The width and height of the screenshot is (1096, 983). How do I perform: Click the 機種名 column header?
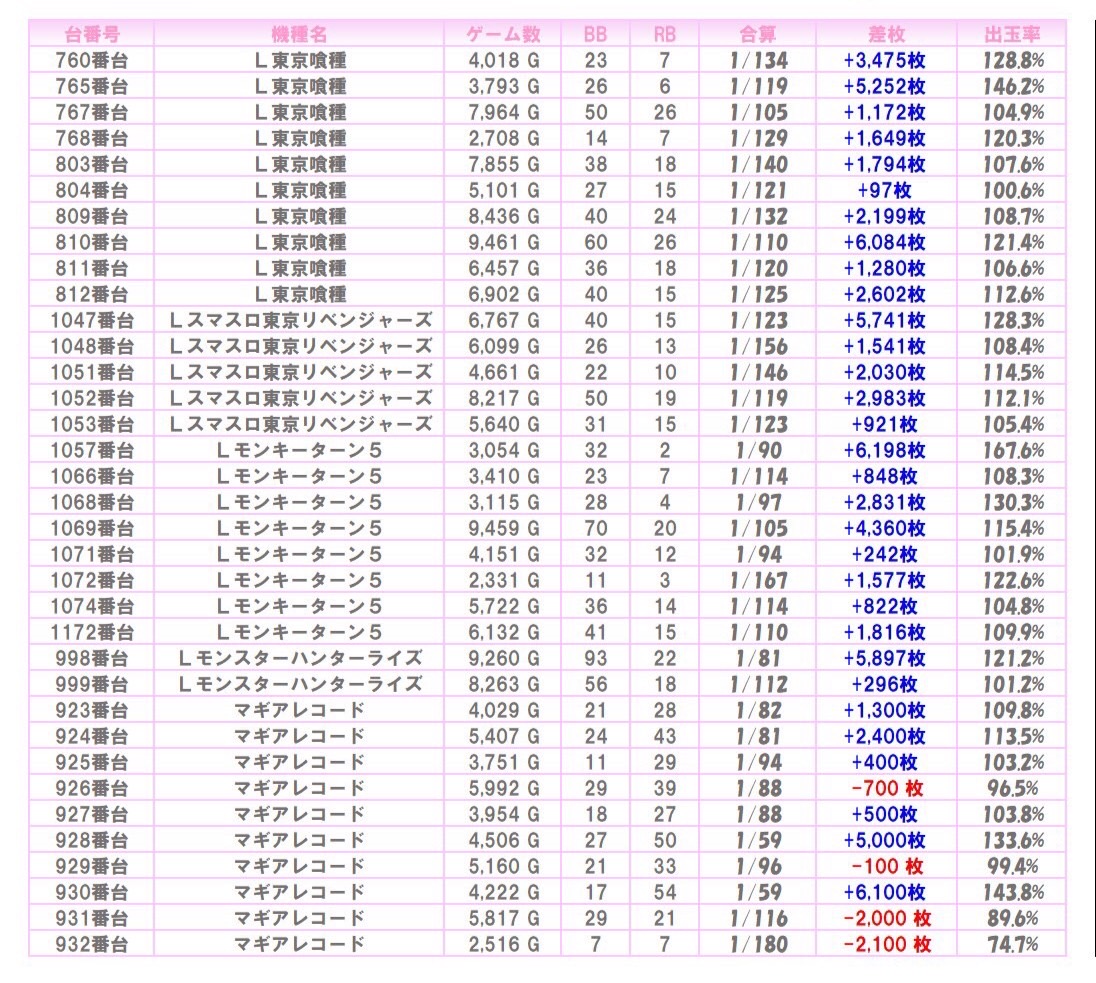click(x=299, y=34)
